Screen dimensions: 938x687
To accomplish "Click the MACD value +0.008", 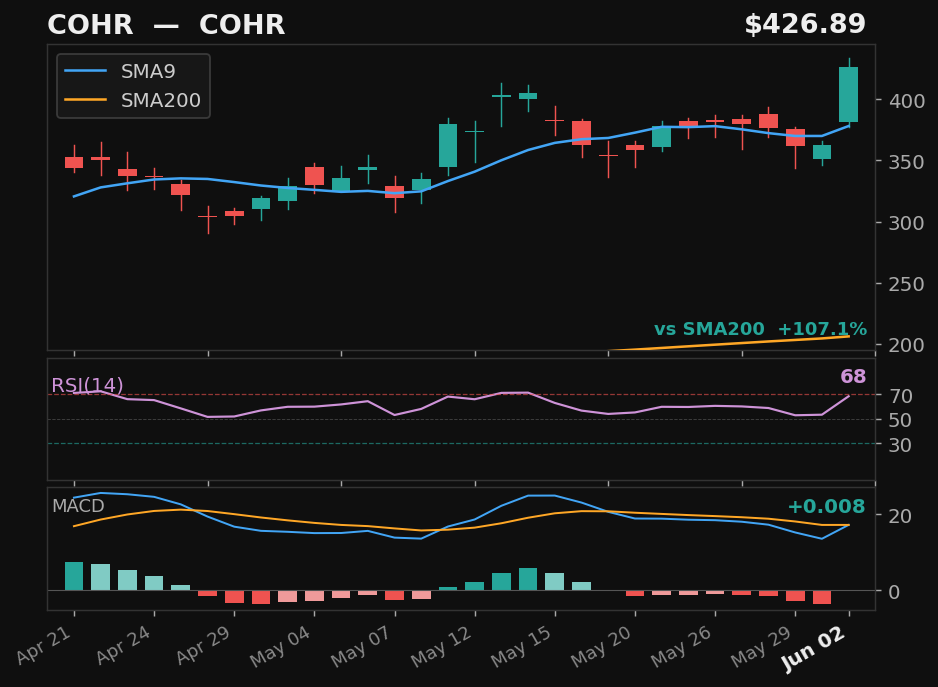I will pyautogui.click(x=826, y=506).
